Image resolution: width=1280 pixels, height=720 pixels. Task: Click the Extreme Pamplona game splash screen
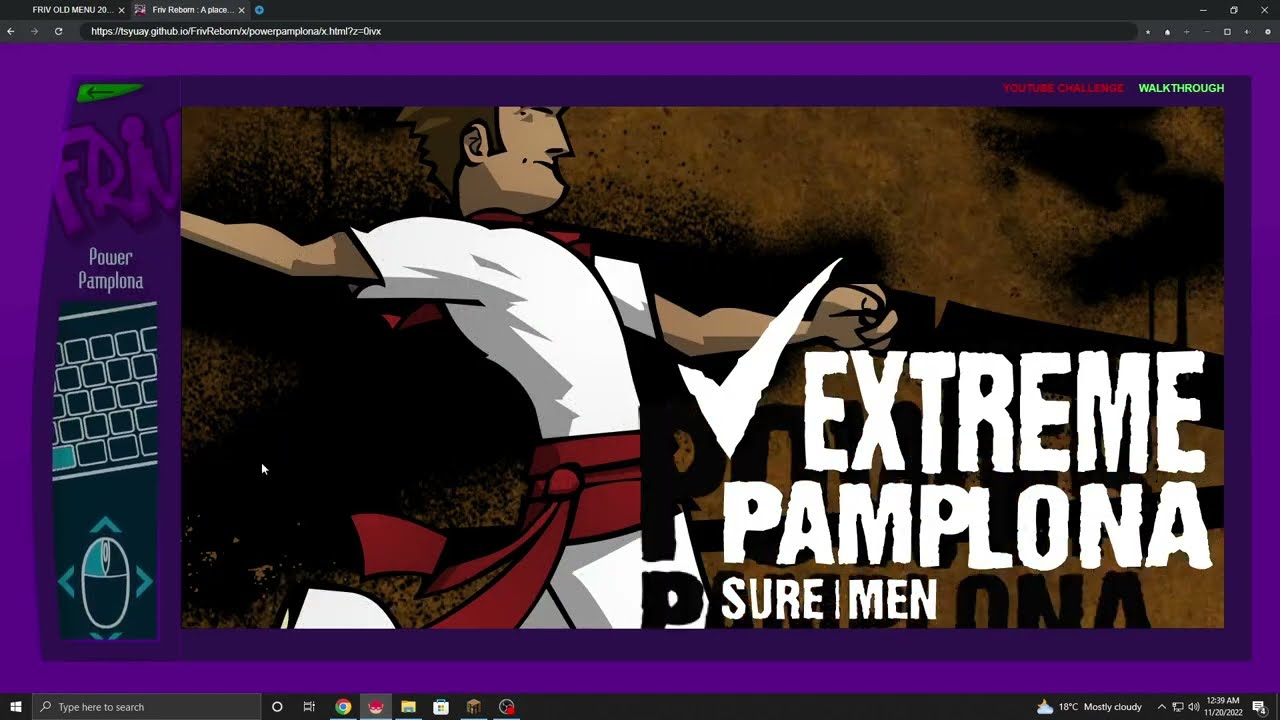click(x=702, y=367)
